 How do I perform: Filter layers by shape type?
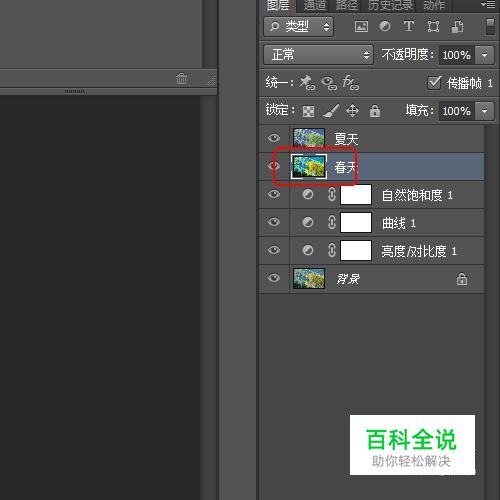pyautogui.click(x=433, y=26)
